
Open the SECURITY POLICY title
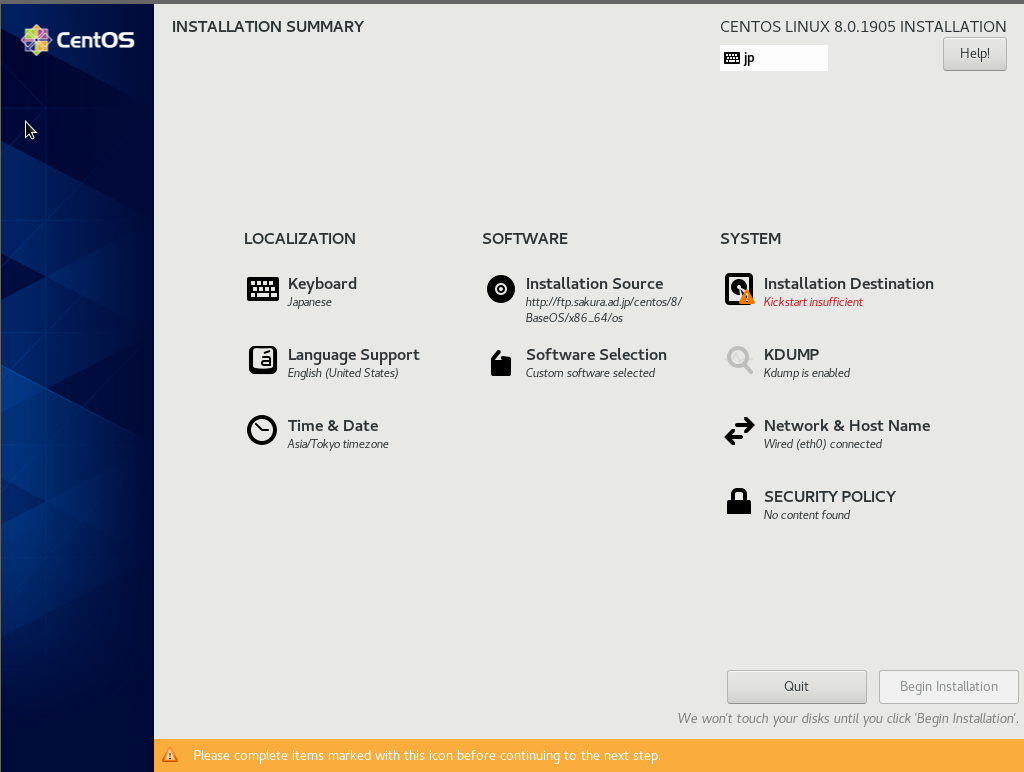pos(829,496)
